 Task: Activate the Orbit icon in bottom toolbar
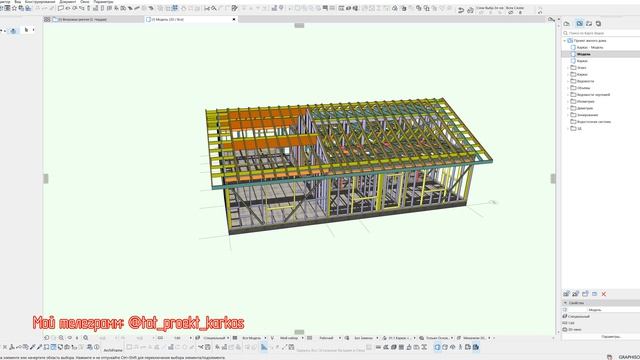[453, 347]
